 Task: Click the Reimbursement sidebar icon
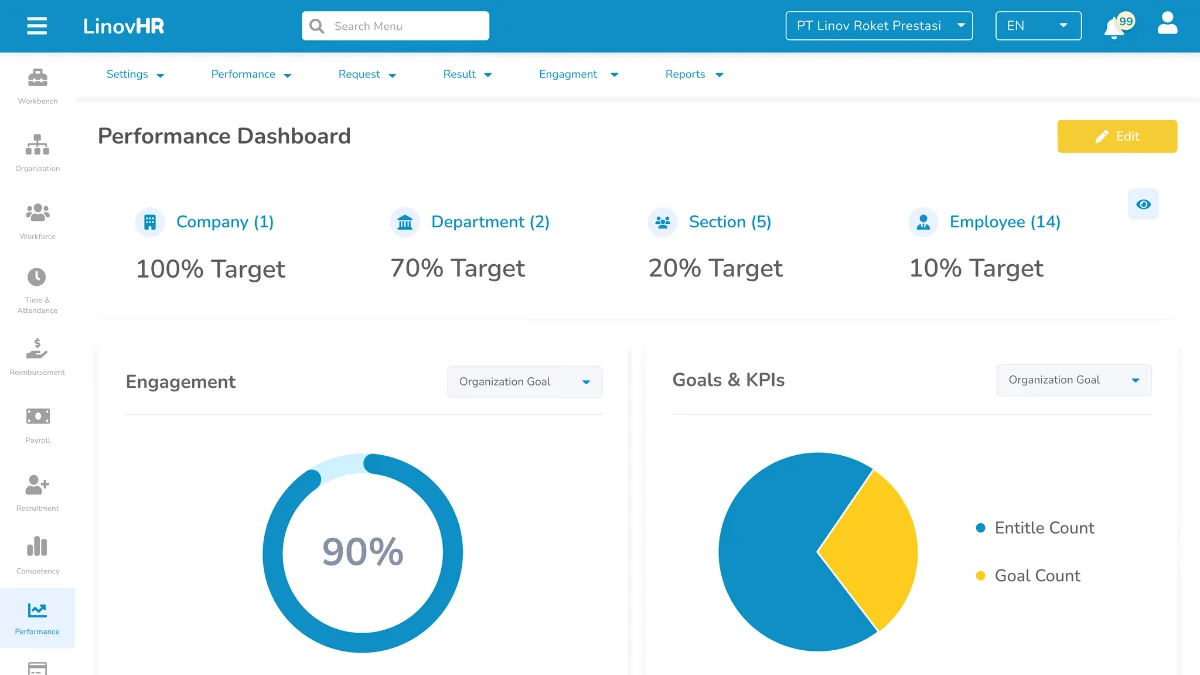pyautogui.click(x=37, y=350)
